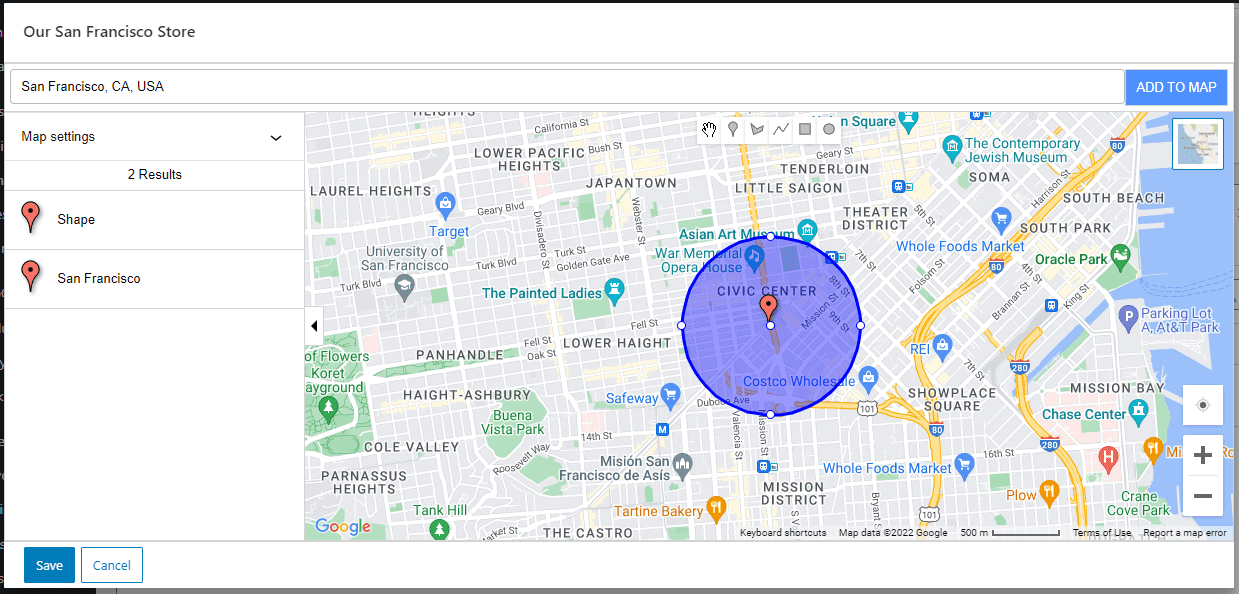Image resolution: width=1239 pixels, height=594 pixels.
Task: Click the Shape result pin in the sidebar
Action: [x=31, y=216]
